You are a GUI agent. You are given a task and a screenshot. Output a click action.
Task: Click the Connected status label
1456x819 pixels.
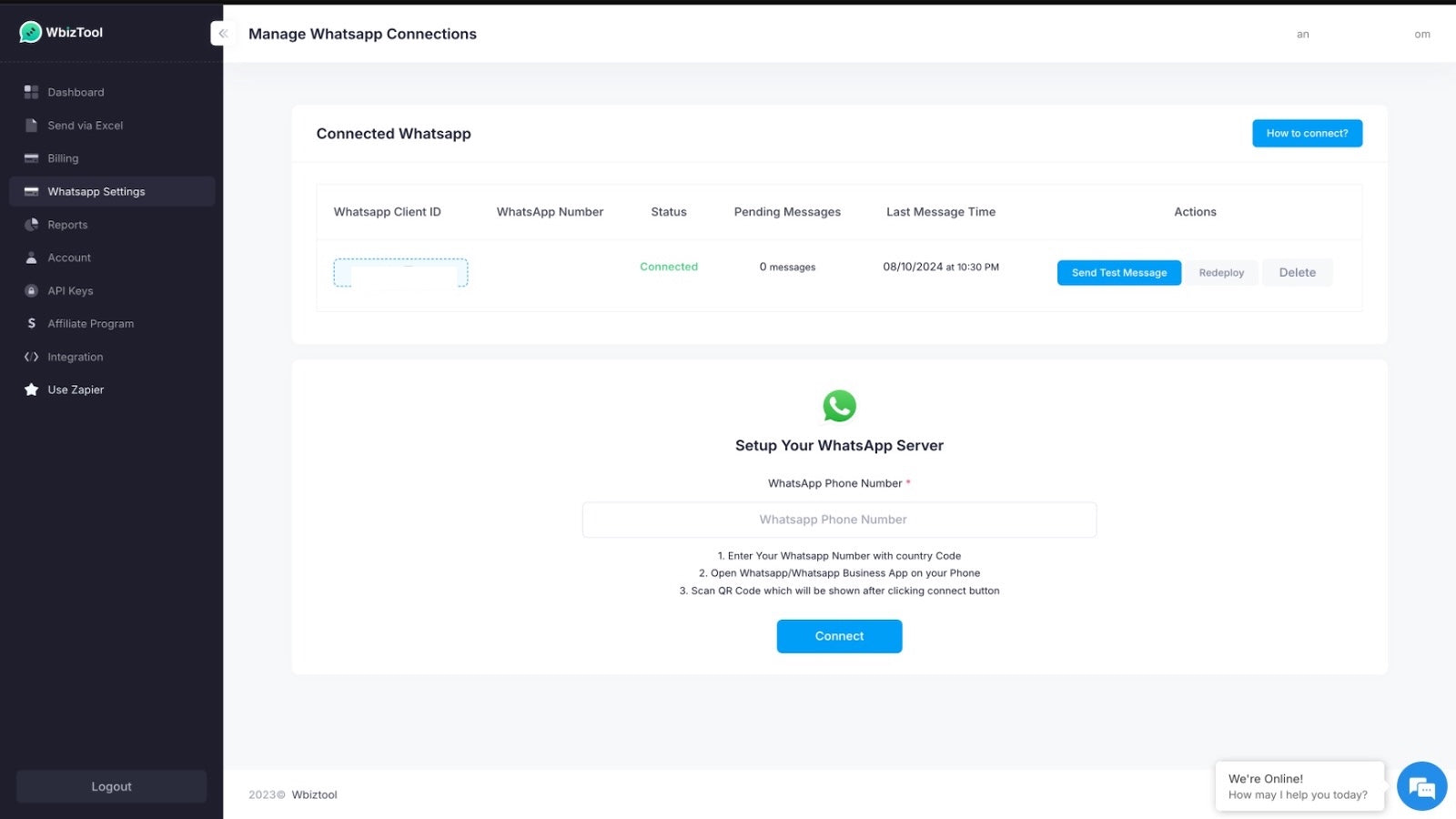(669, 267)
